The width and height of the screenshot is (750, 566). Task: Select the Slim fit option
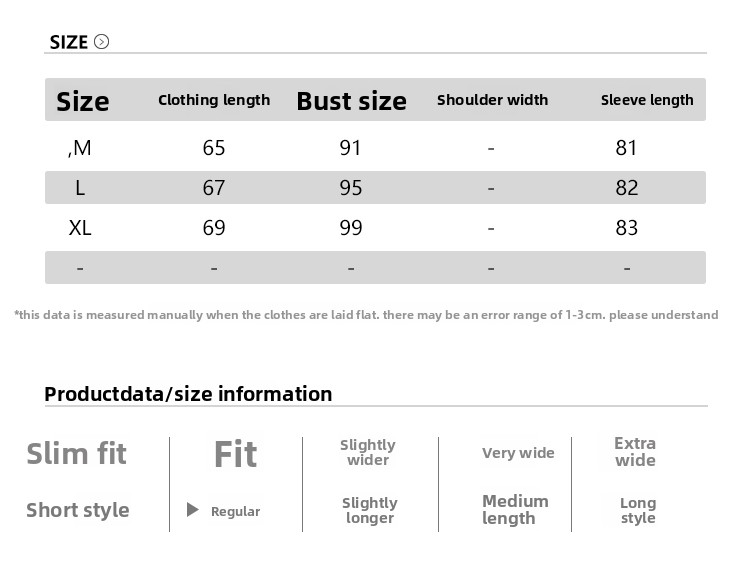(x=76, y=453)
